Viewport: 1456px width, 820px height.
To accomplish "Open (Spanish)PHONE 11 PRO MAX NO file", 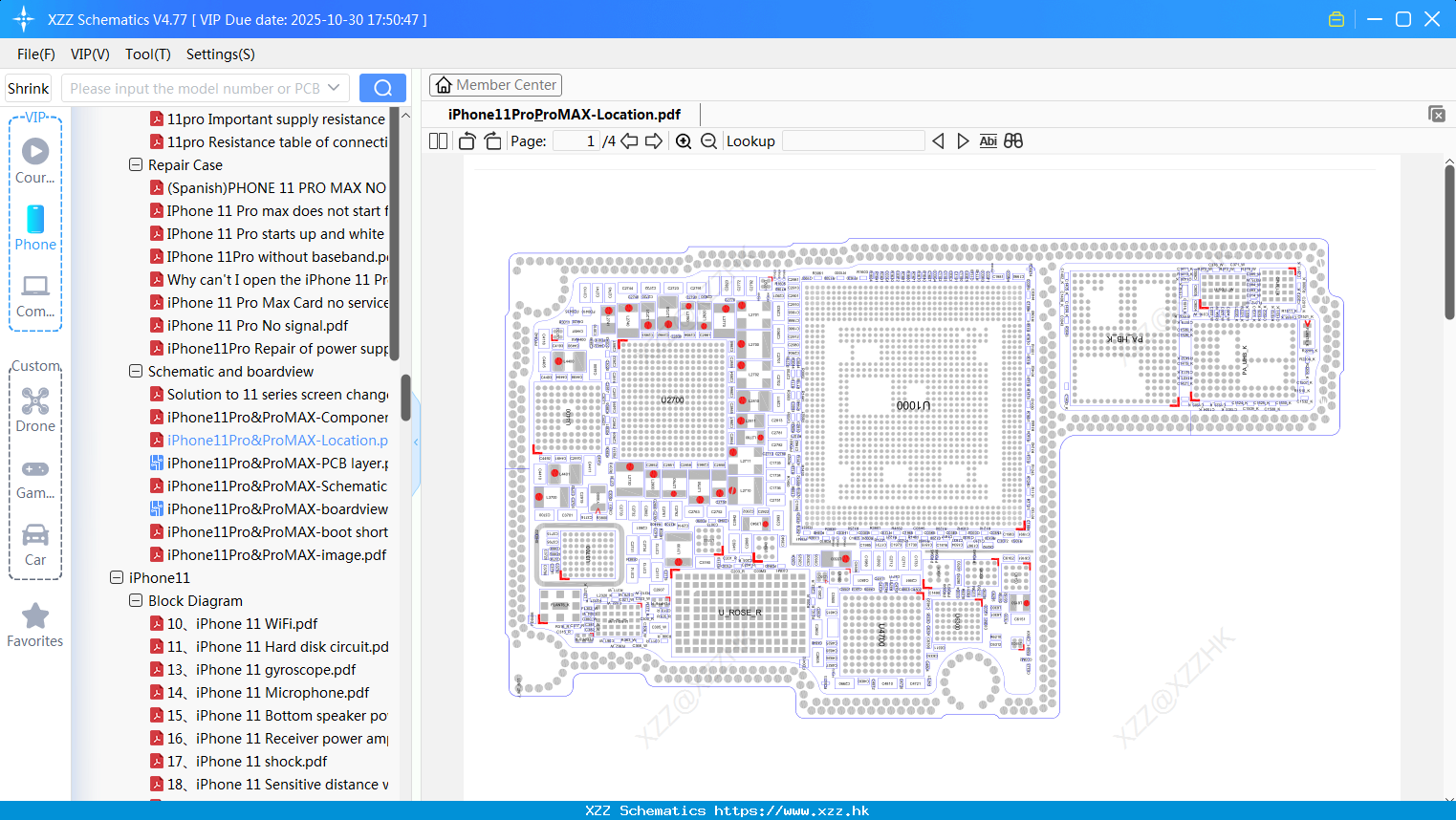I will point(268,187).
